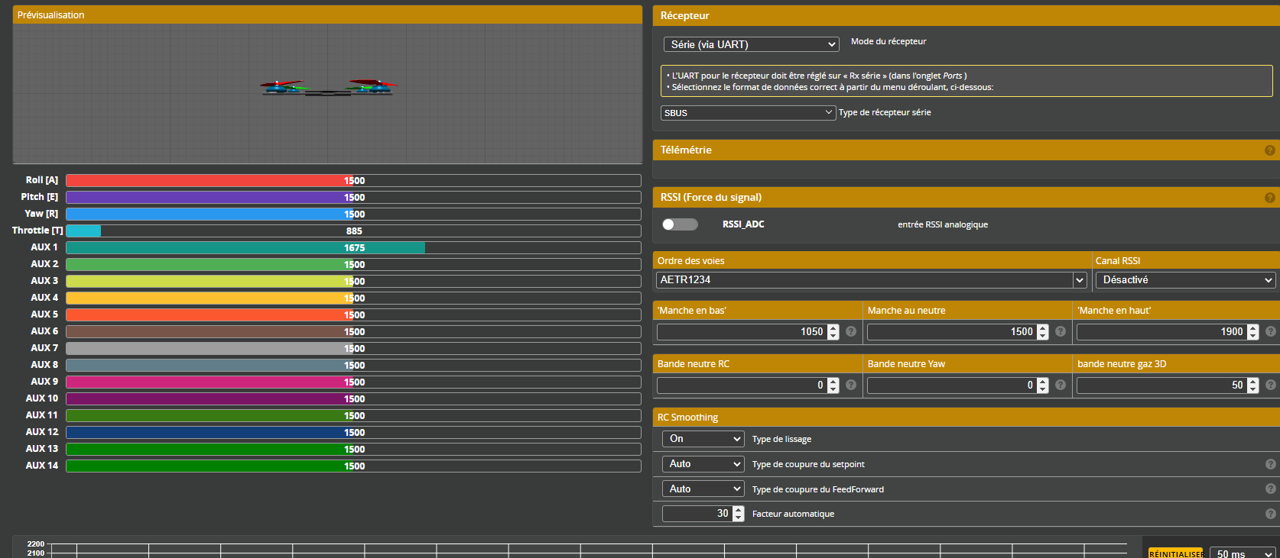
Task: Show help for 'Manche en haut' value
Action: (1271, 332)
